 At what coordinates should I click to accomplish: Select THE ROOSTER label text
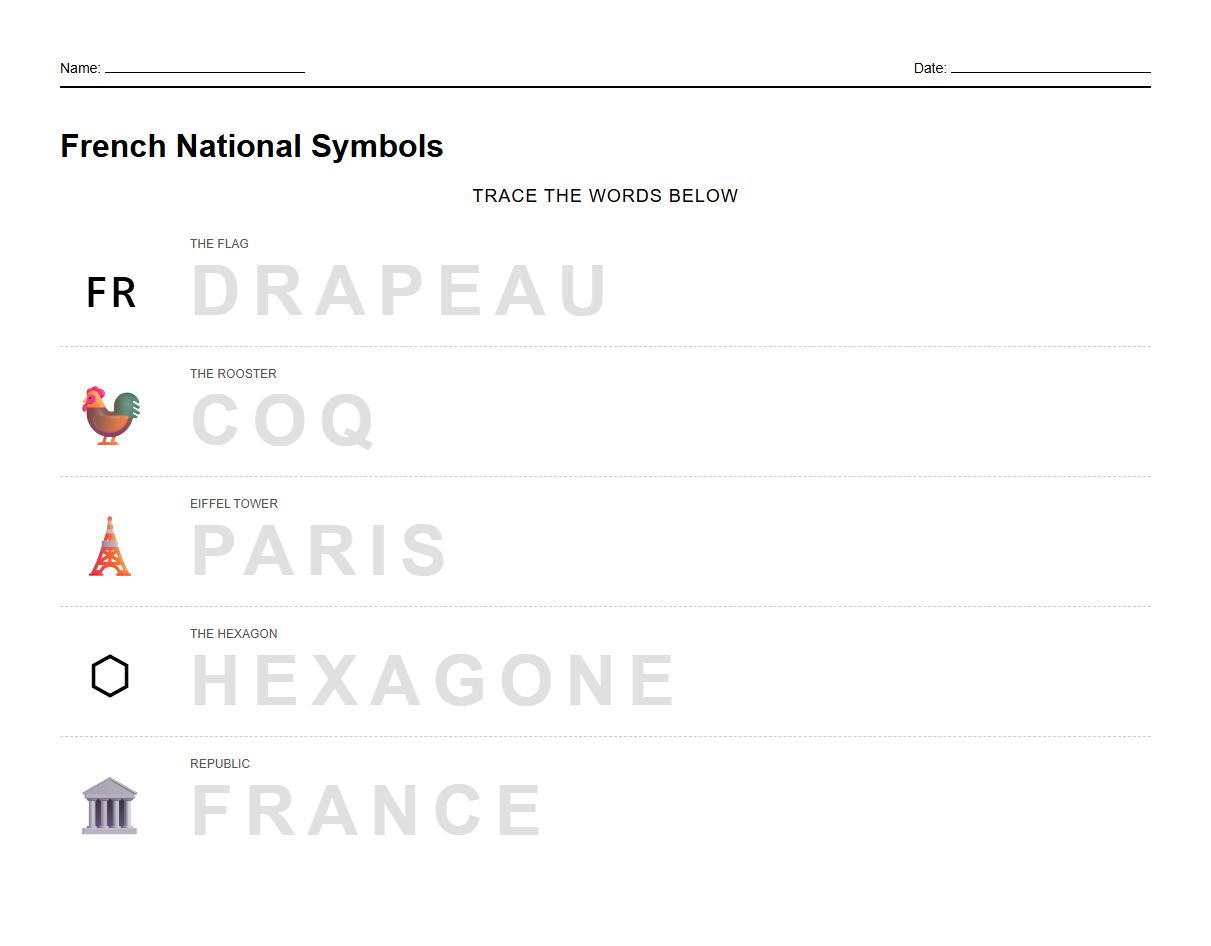click(x=233, y=373)
